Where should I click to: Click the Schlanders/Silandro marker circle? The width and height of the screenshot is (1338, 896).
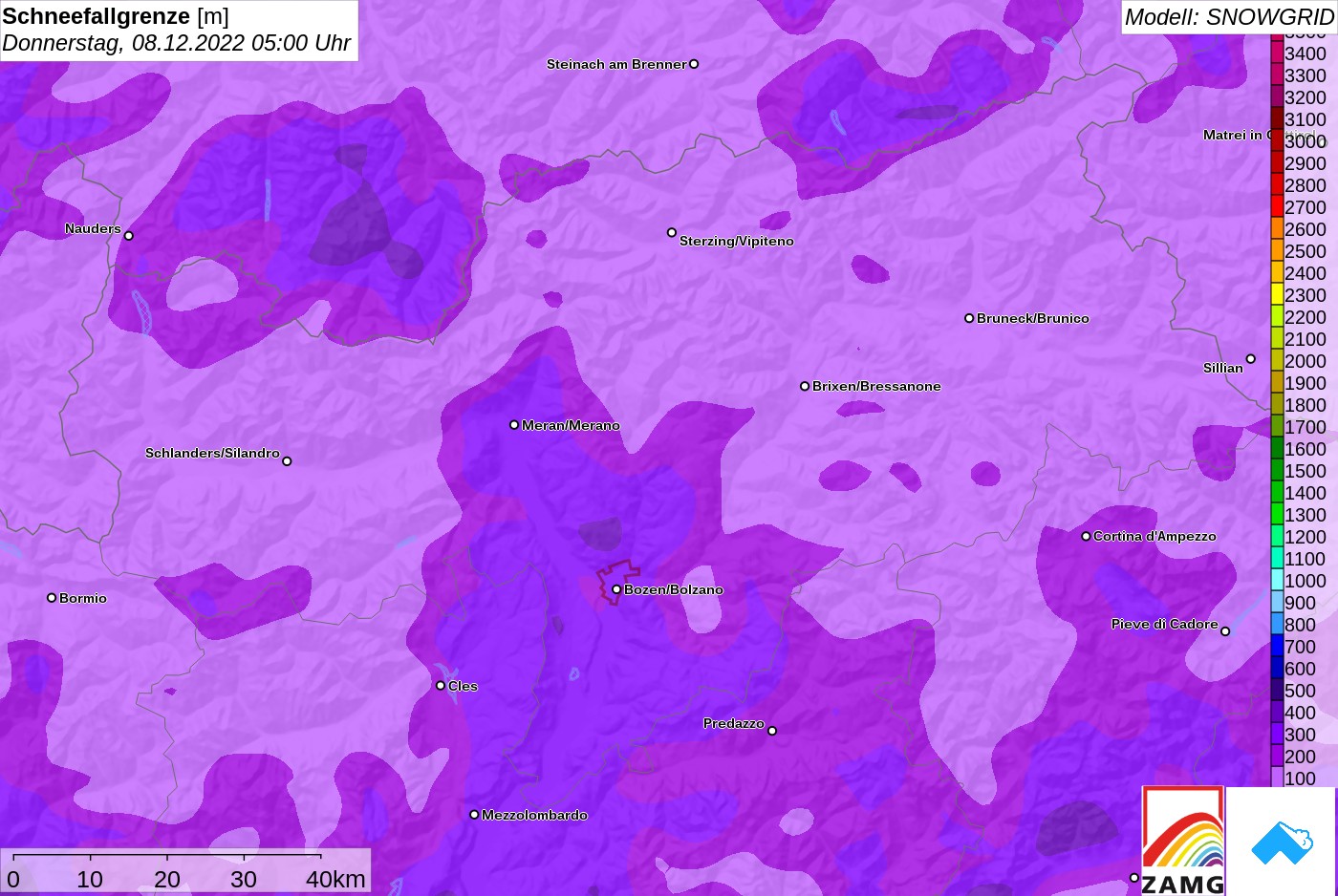(x=287, y=461)
